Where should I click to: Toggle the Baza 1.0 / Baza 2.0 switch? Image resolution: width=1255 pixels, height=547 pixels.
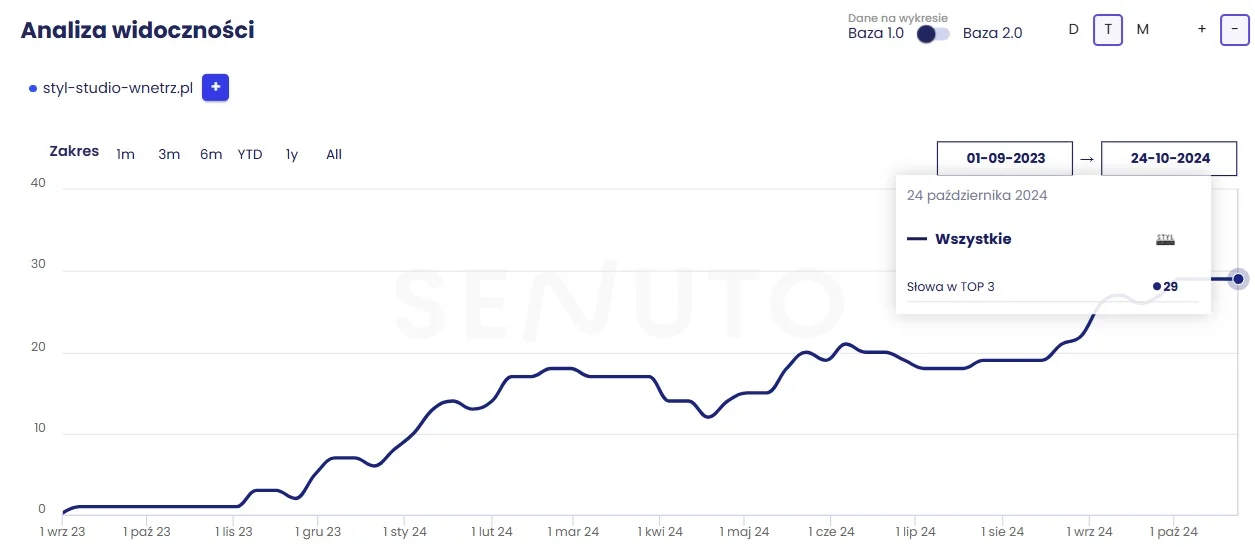[933, 33]
